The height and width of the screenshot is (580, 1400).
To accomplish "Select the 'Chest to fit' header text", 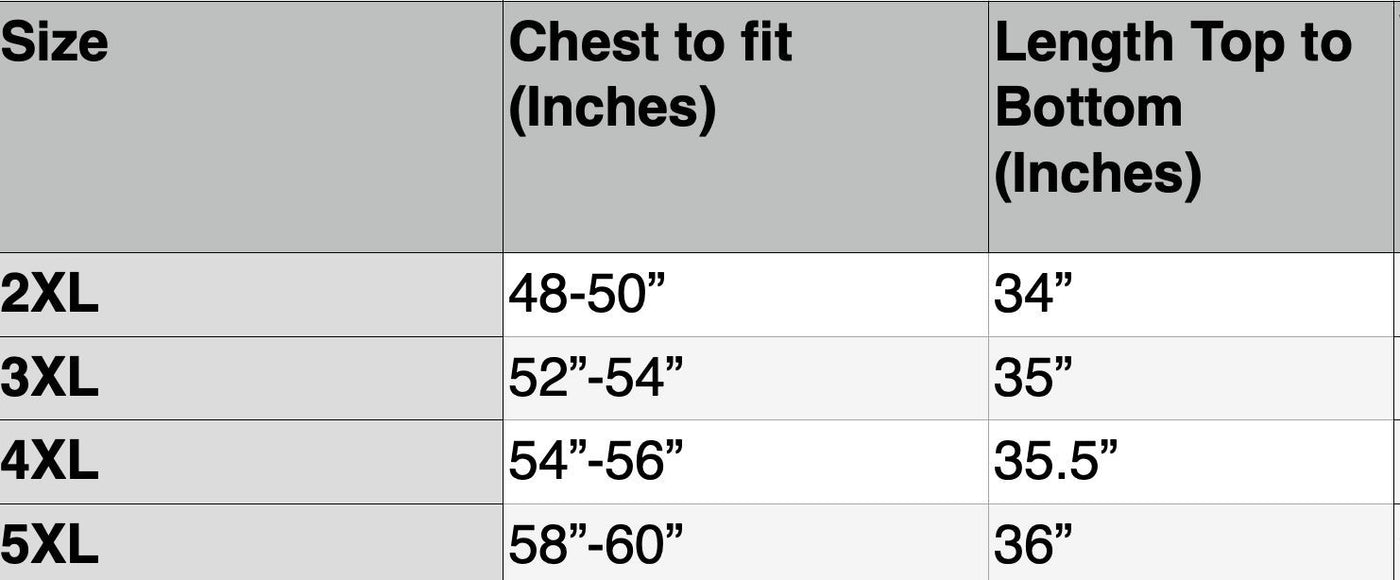I will click(650, 44).
